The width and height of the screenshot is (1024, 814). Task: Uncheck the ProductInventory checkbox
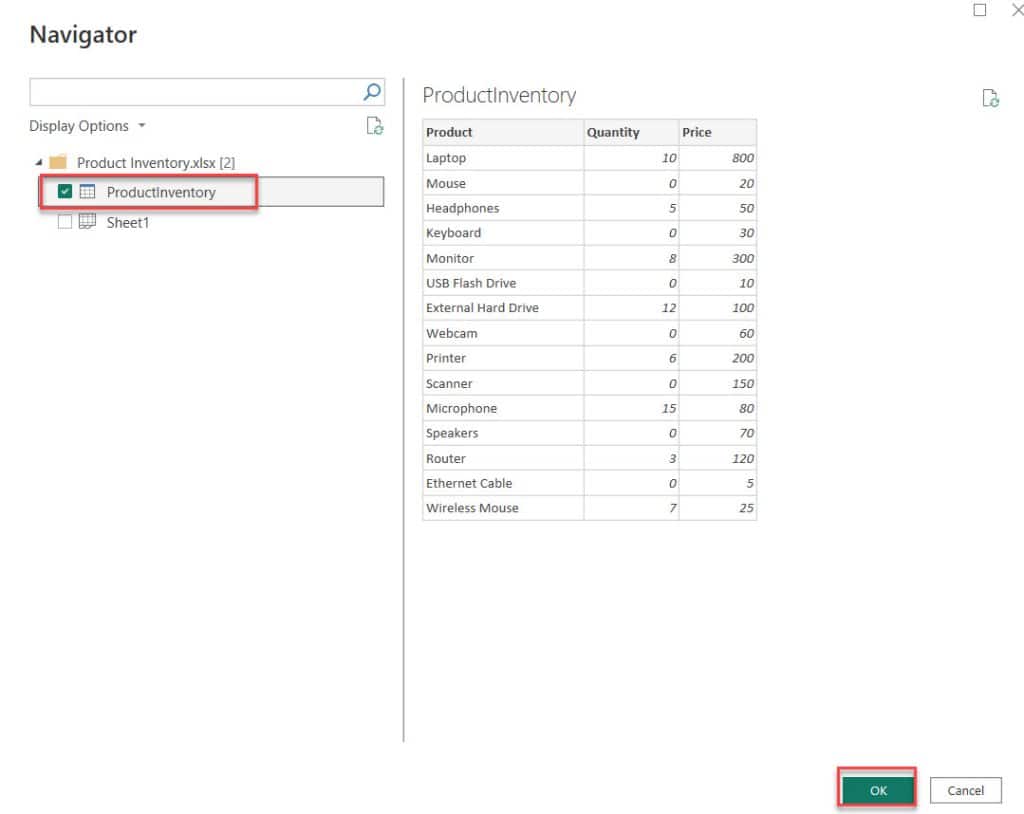pyautogui.click(x=65, y=191)
